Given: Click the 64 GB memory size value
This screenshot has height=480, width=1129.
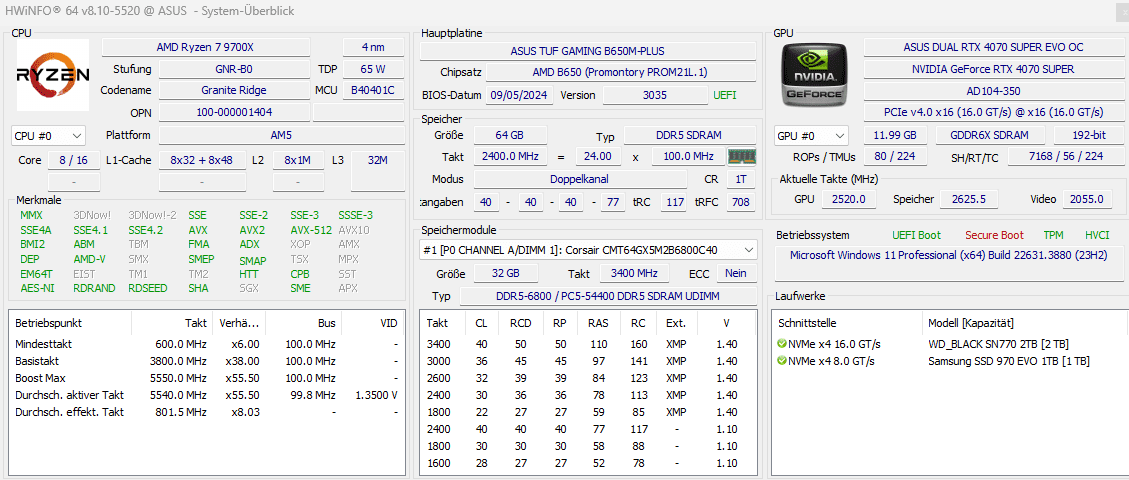Looking at the screenshot, I should 510,135.
